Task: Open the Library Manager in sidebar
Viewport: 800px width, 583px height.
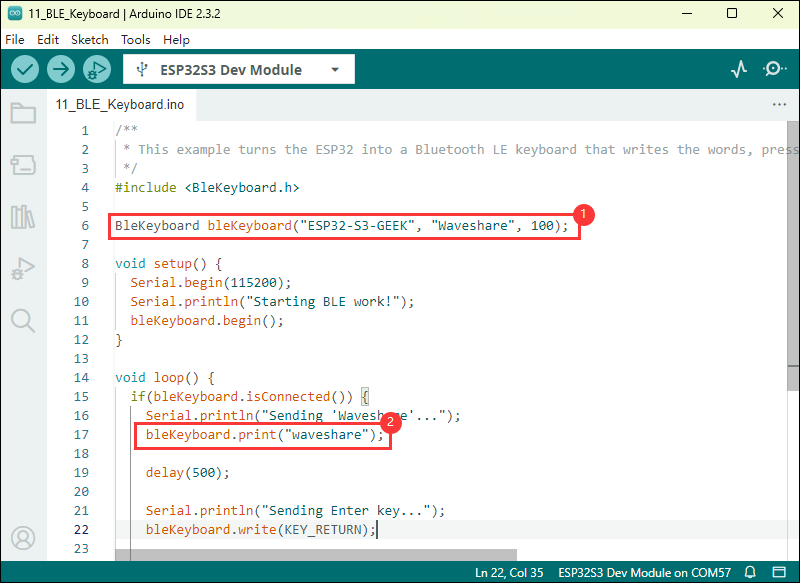Action: tap(23, 217)
